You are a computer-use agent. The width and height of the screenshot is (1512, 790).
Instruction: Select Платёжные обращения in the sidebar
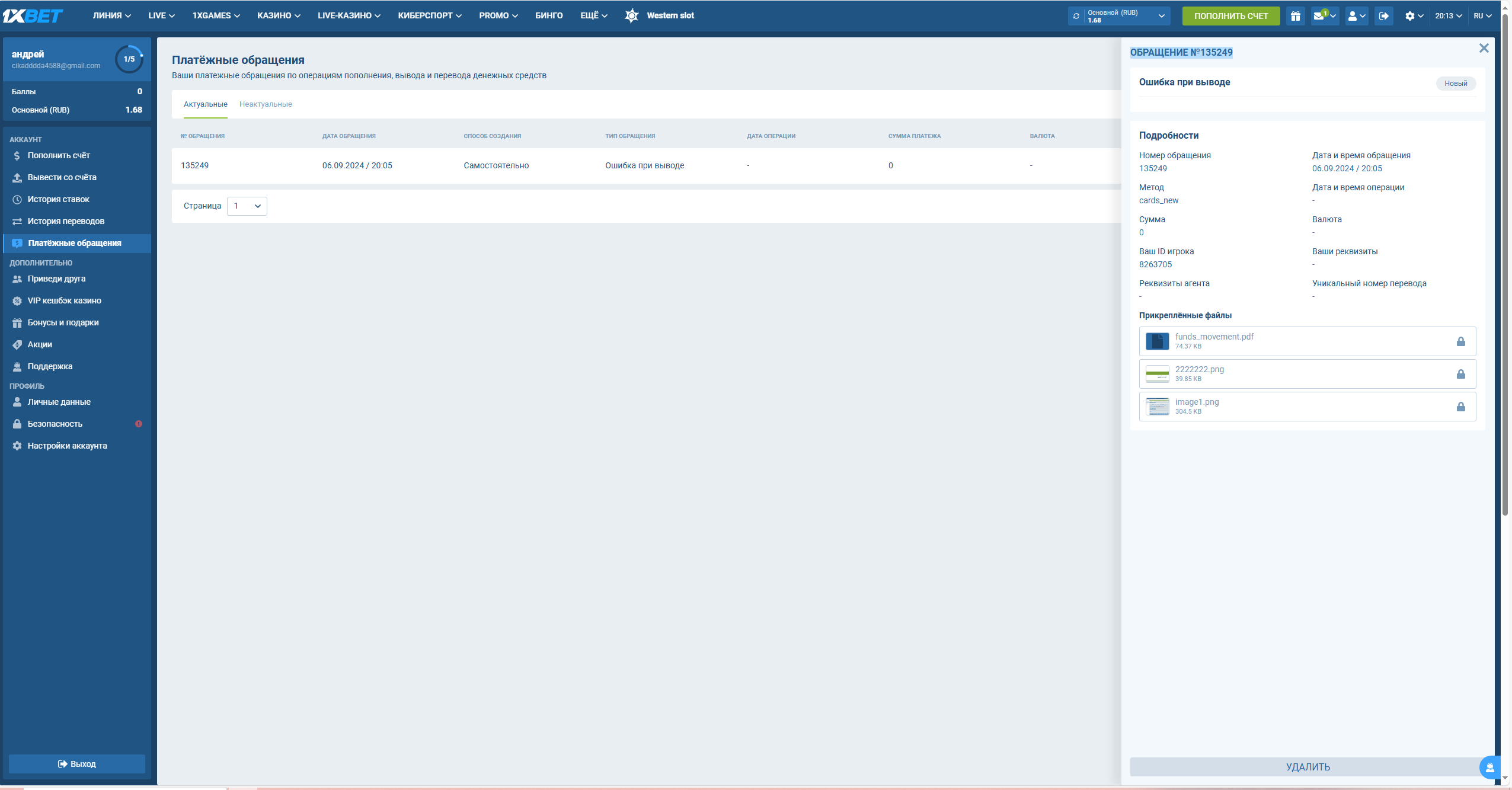click(x=77, y=243)
